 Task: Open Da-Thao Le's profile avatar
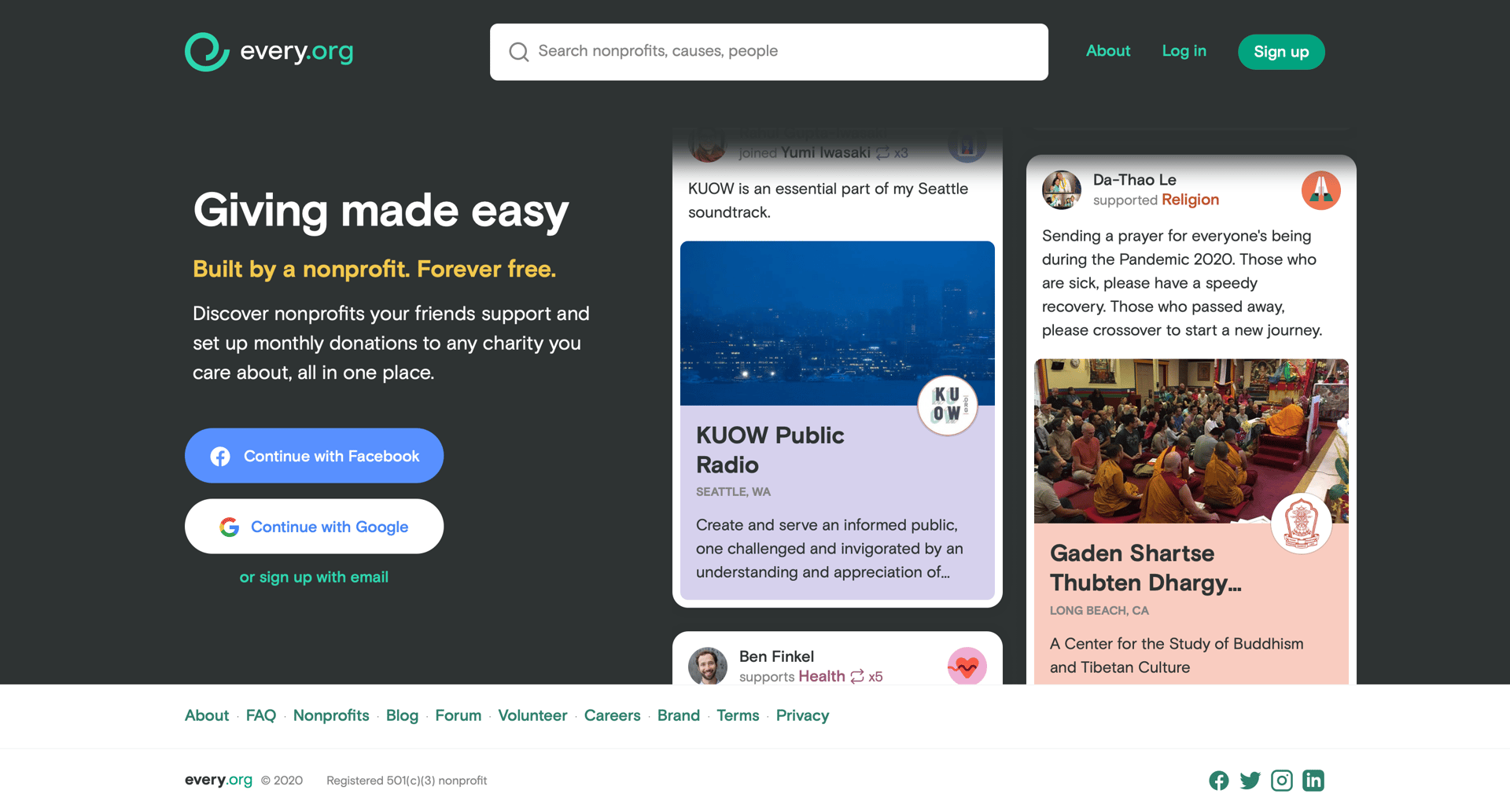(1061, 190)
